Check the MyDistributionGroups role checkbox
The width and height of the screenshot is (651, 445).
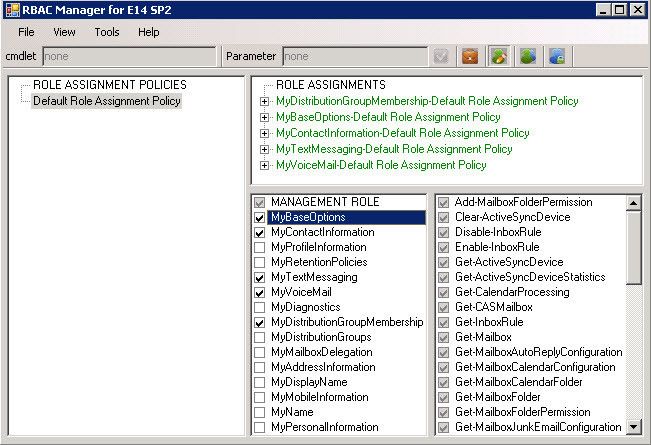[259, 337]
